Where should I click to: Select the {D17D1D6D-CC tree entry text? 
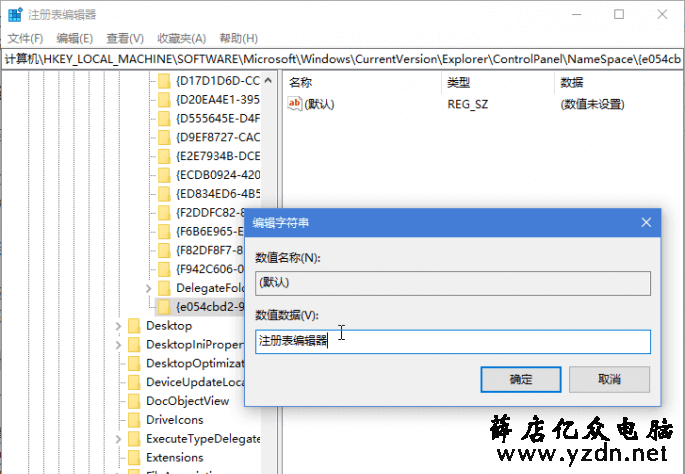click(x=218, y=81)
